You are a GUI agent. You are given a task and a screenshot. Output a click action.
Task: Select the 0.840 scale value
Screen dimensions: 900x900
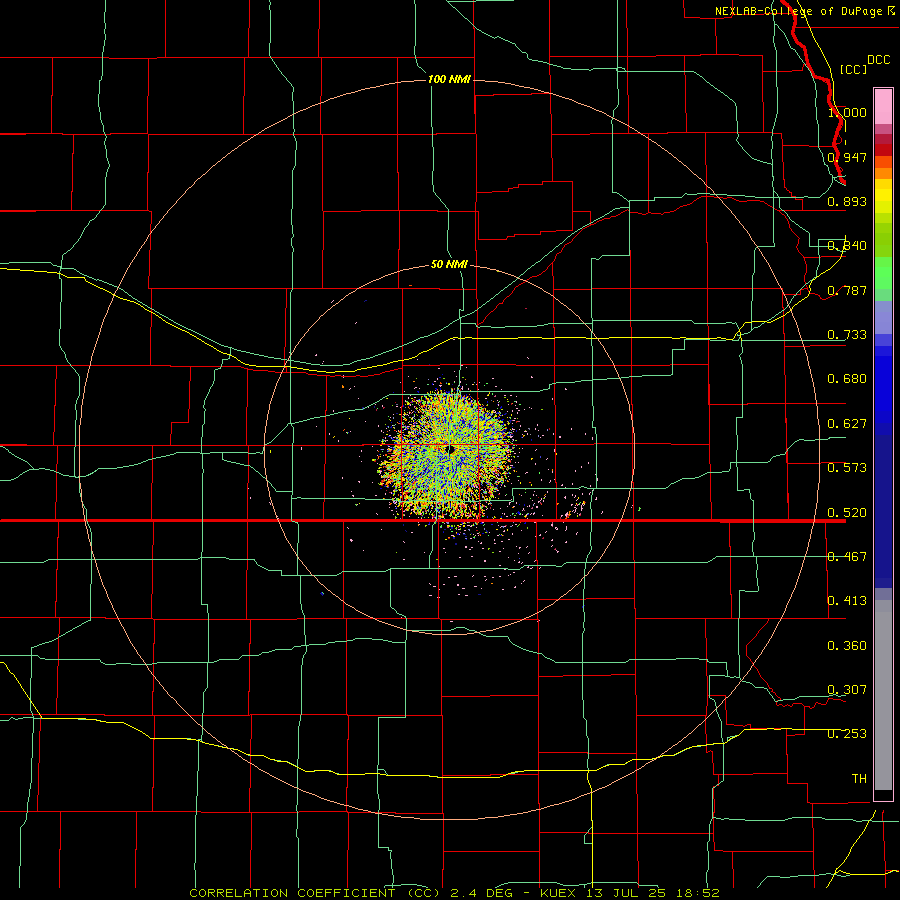coord(847,246)
